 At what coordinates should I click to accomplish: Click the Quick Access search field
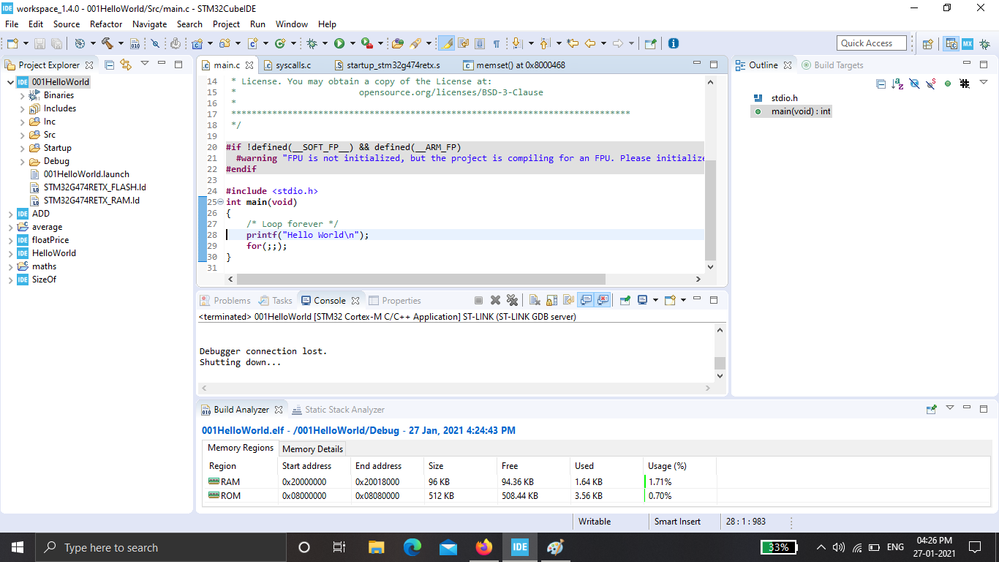[x=871, y=43]
